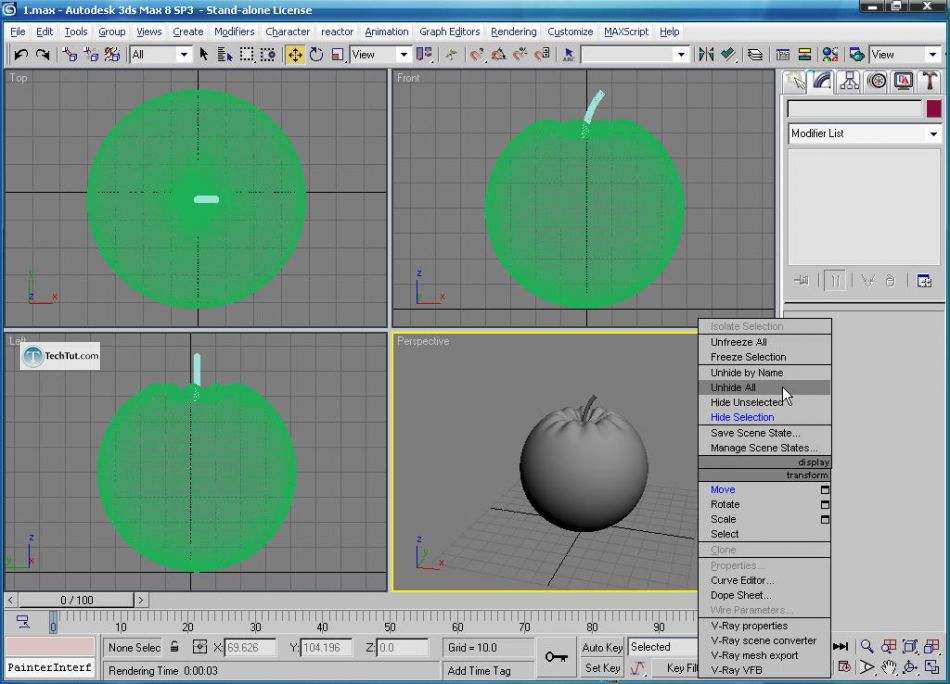Click the Set Key button

click(x=602, y=668)
